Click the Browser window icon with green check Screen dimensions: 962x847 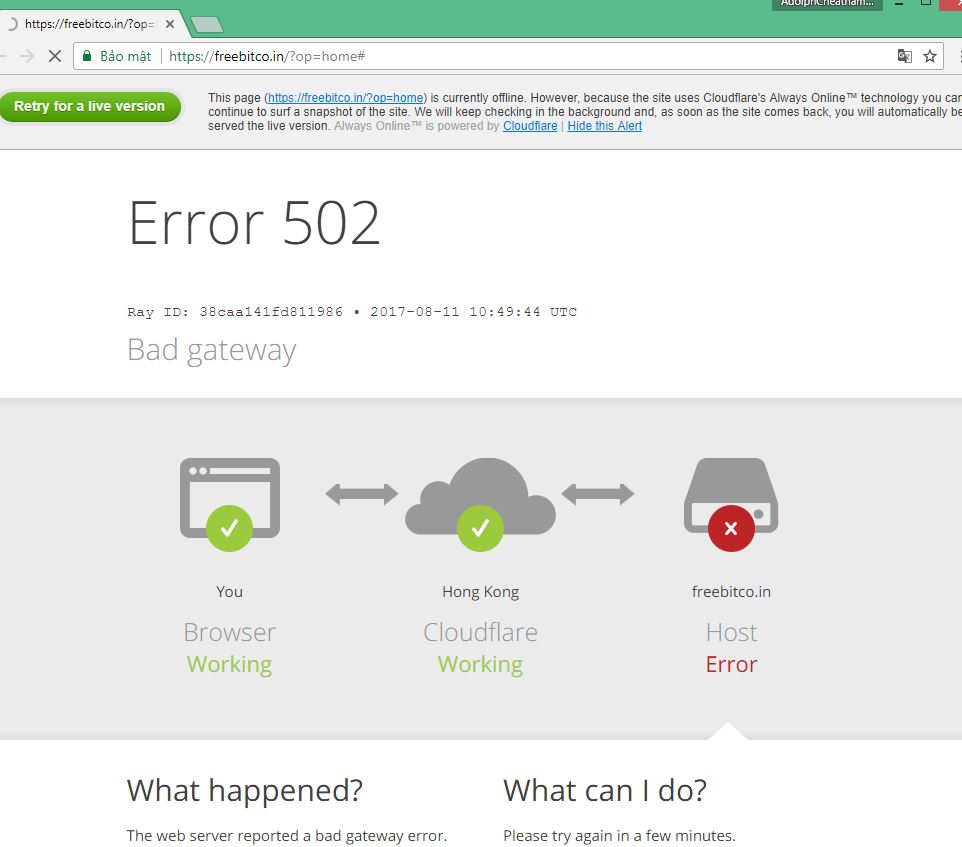(x=229, y=504)
